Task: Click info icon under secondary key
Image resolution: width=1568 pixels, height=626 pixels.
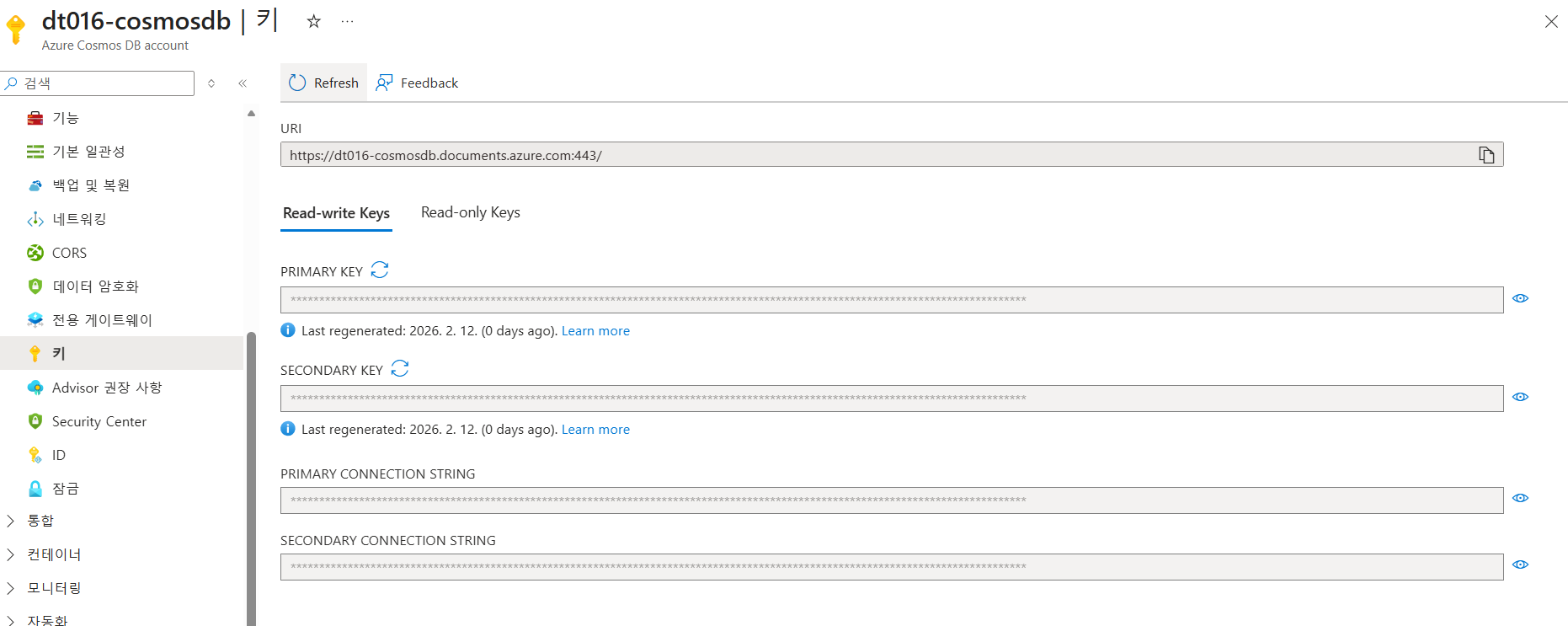Action: point(288,429)
